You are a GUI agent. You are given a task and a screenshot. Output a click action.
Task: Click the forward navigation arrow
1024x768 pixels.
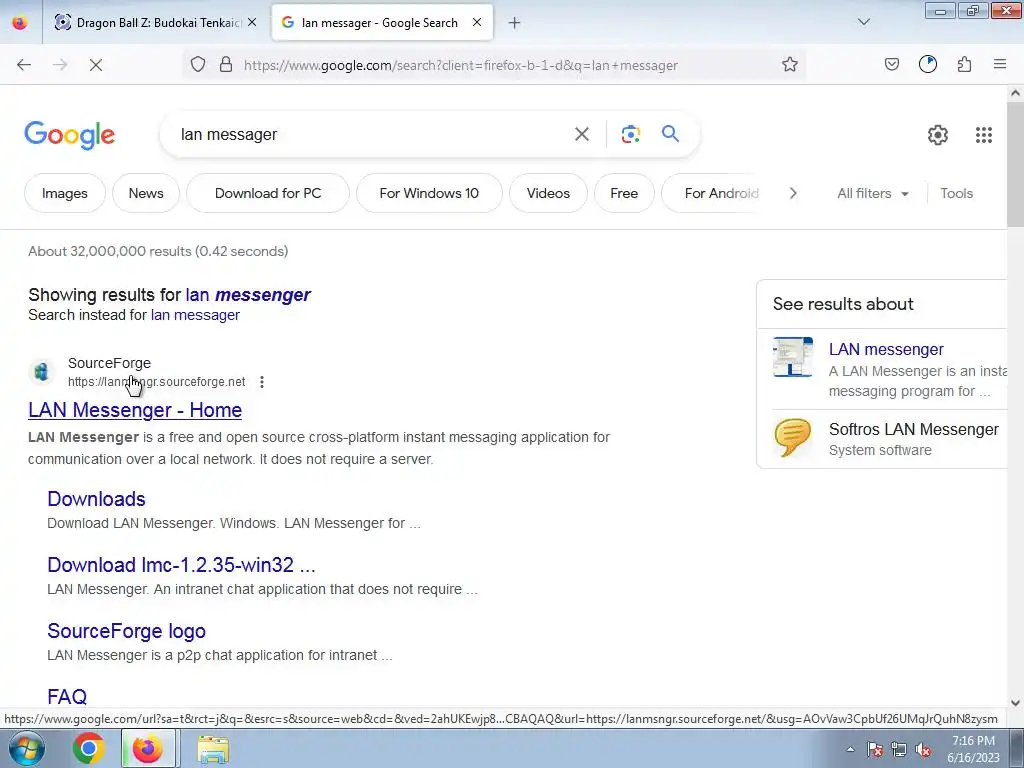point(60,65)
